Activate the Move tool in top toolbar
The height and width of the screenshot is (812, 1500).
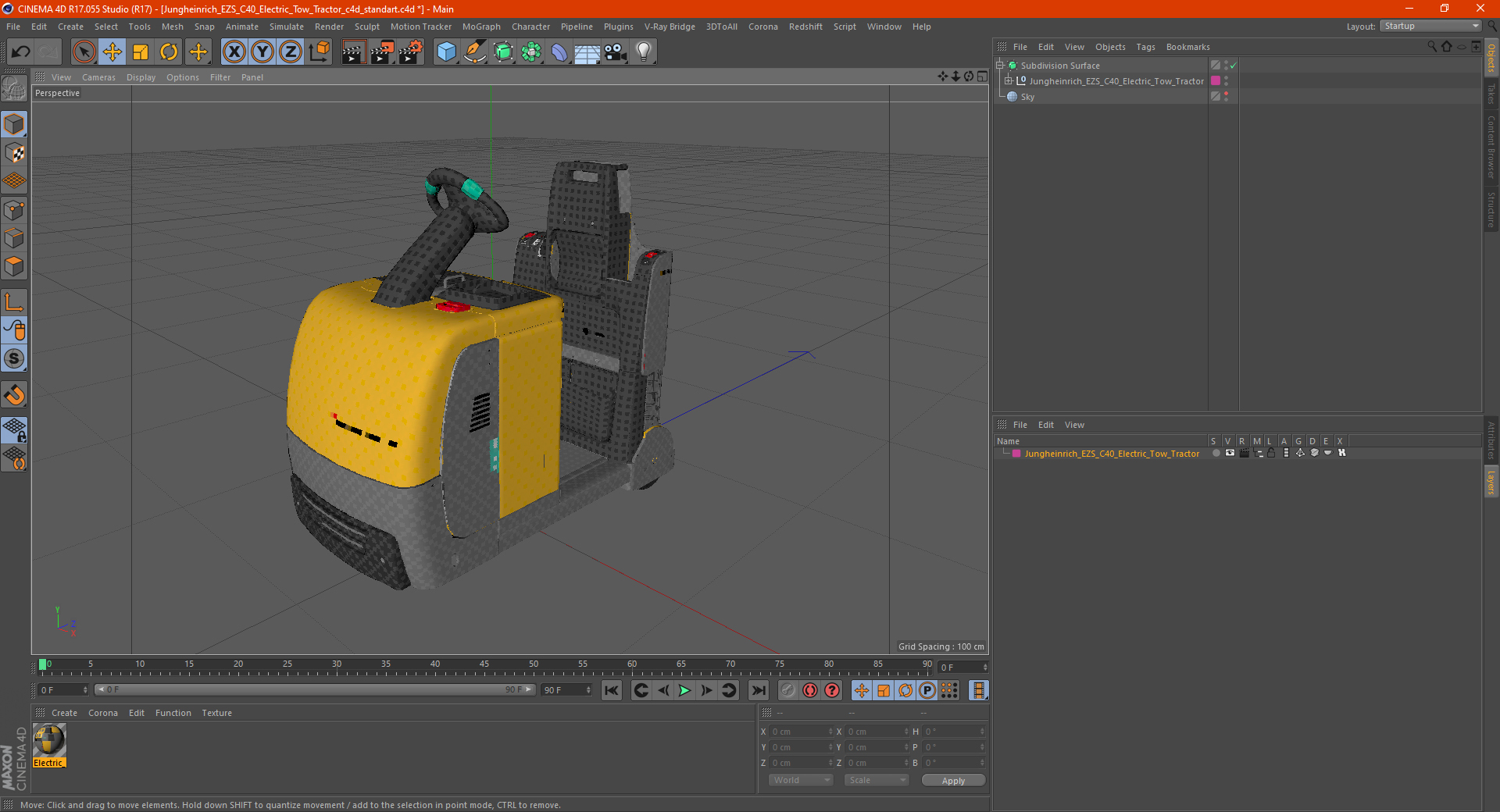[x=112, y=52]
